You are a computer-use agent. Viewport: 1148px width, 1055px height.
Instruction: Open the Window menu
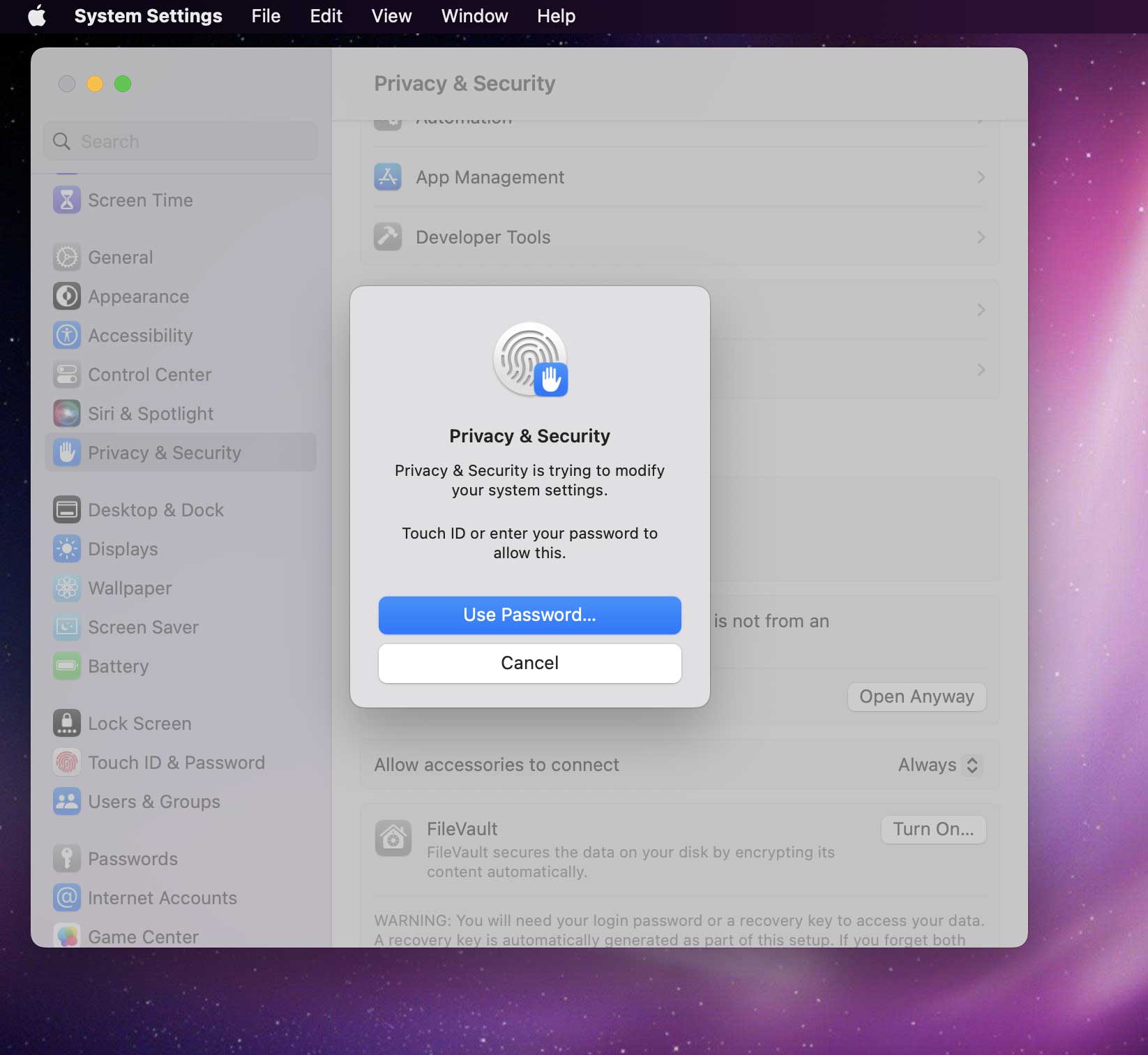click(474, 16)
